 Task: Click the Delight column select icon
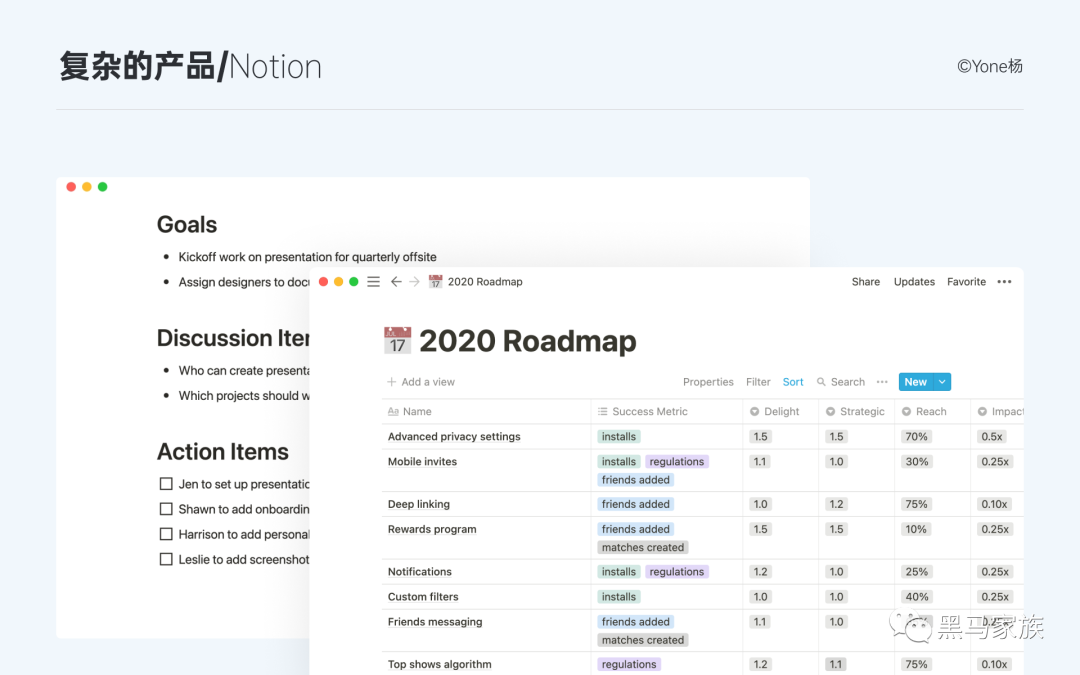click(x=755, y=411)
